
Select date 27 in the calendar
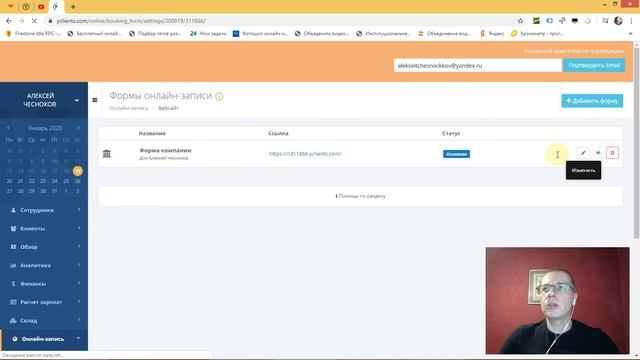pos(9,191)
